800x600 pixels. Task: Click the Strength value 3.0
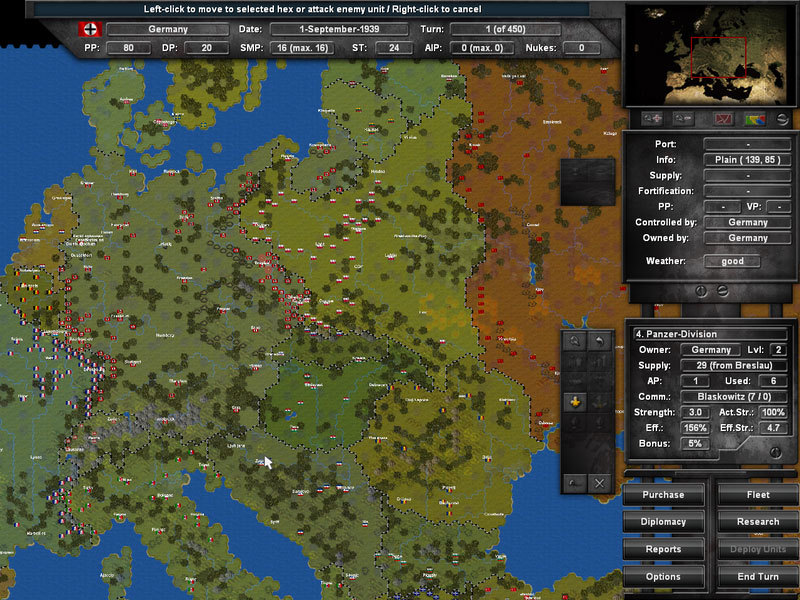(695, 412)
